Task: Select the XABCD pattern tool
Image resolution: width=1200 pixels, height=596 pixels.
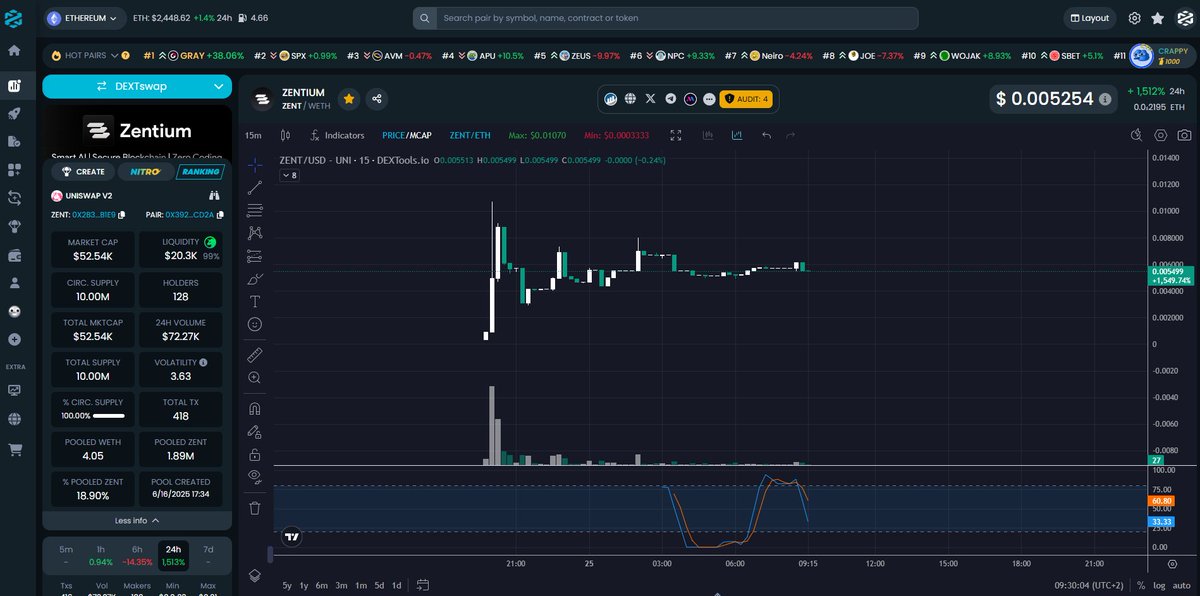Action: [x=255, y=233]
